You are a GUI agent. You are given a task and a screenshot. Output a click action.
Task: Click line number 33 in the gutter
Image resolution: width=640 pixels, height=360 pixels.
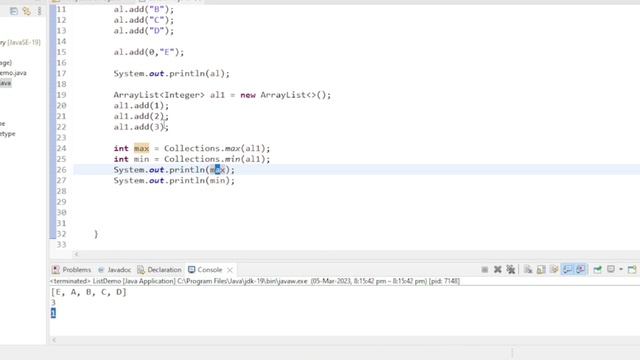61,244
